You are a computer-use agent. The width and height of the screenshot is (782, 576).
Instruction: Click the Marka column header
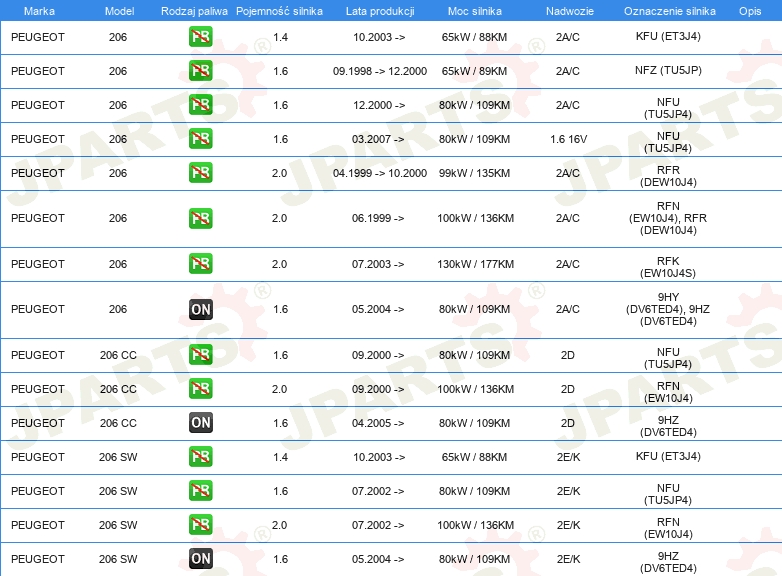(39, 11)
